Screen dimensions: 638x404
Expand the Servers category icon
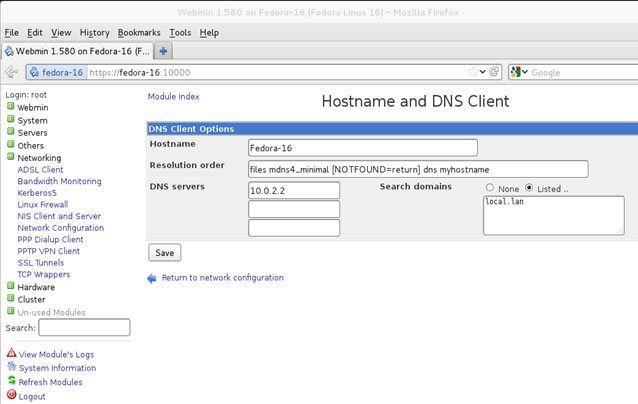point(11,132)
